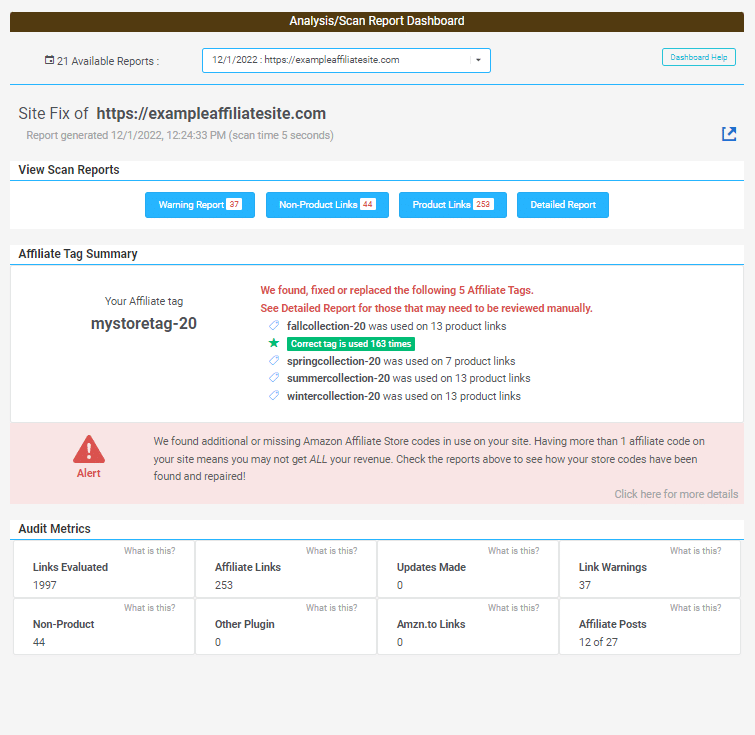Click the tag icon beside springcollection-20
Screen dimensions: 755x735
(x=274, y=361)
